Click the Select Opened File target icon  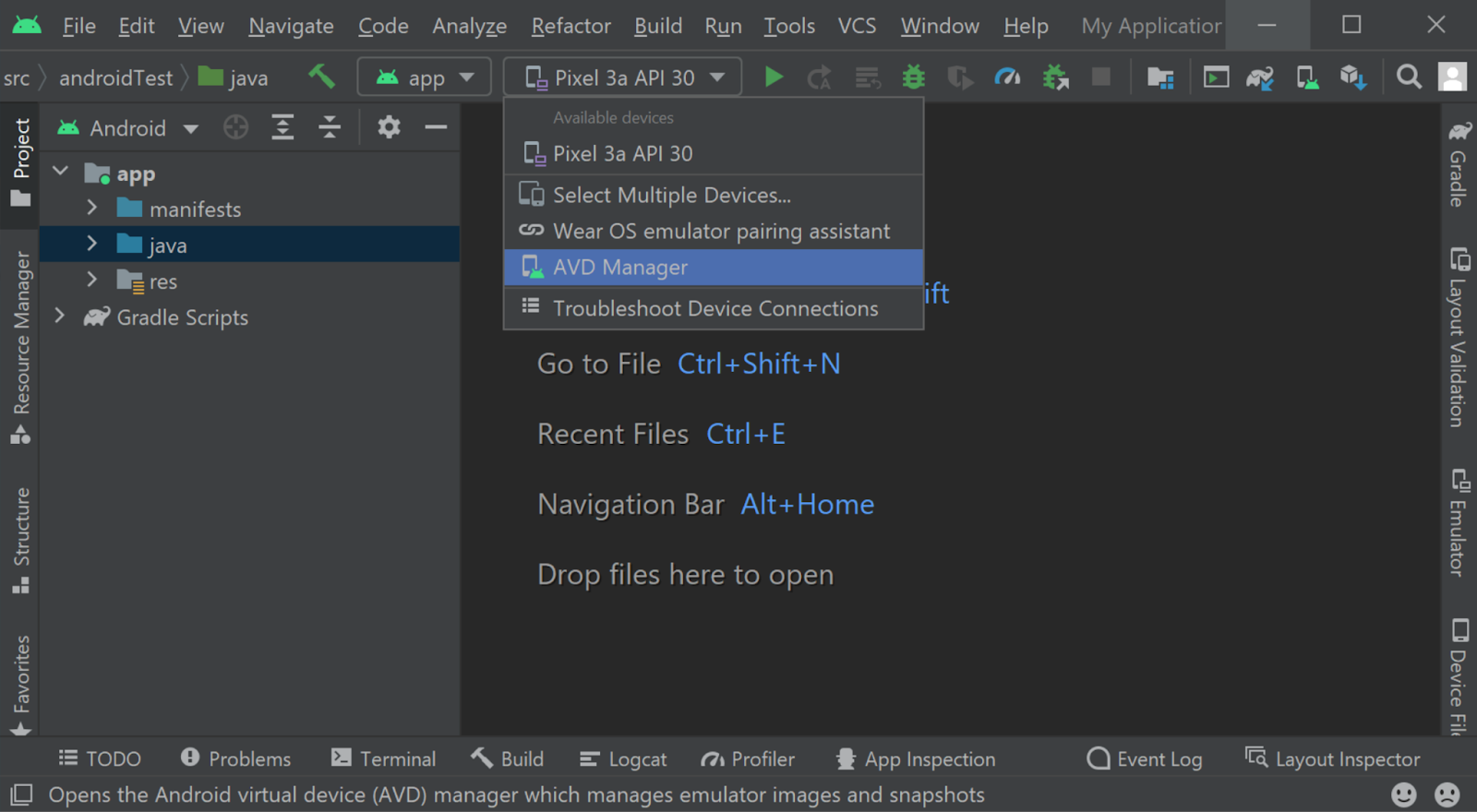235,127
